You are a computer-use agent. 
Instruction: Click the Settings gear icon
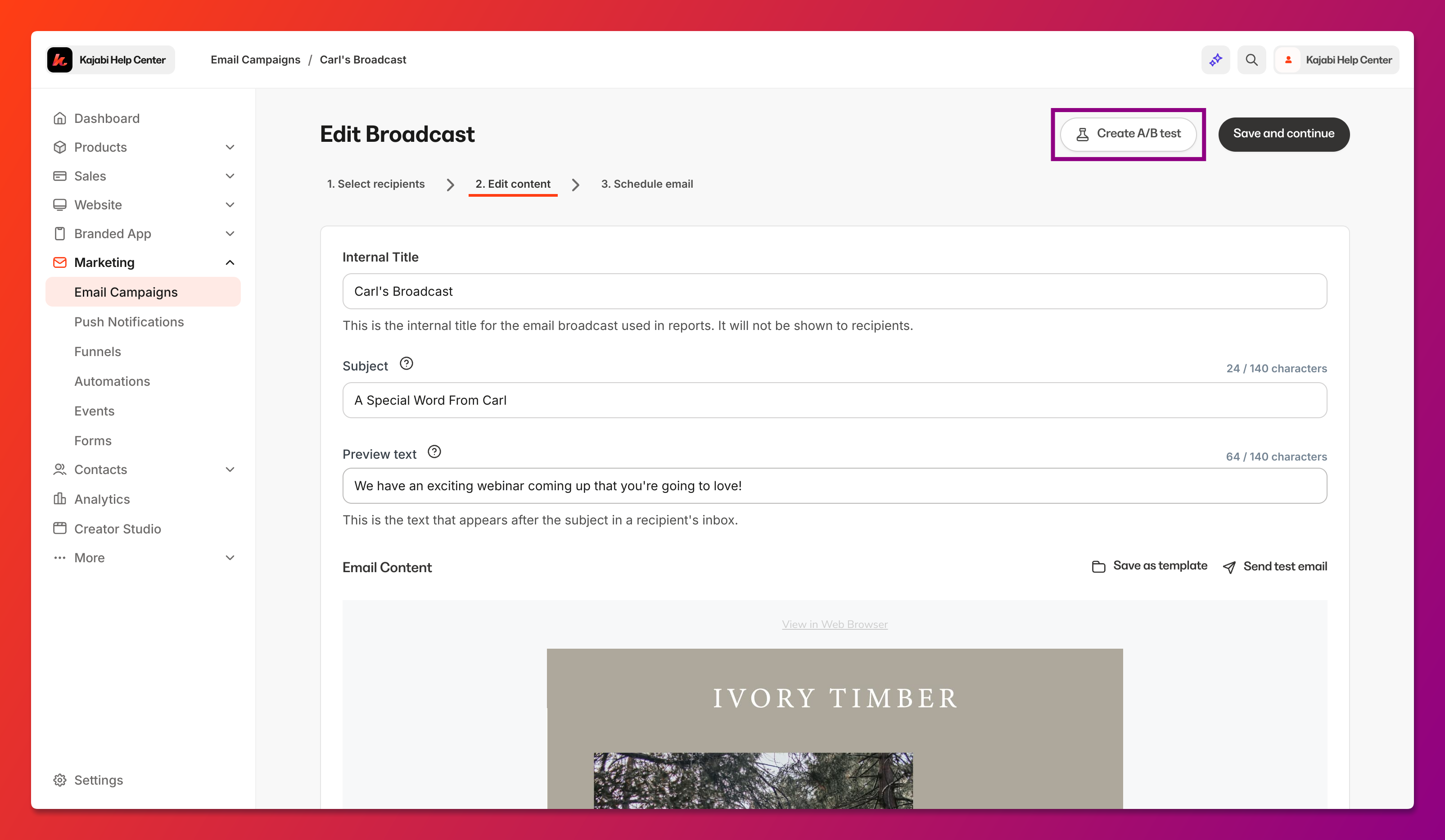pyautogui.click(x=59, y=780)
